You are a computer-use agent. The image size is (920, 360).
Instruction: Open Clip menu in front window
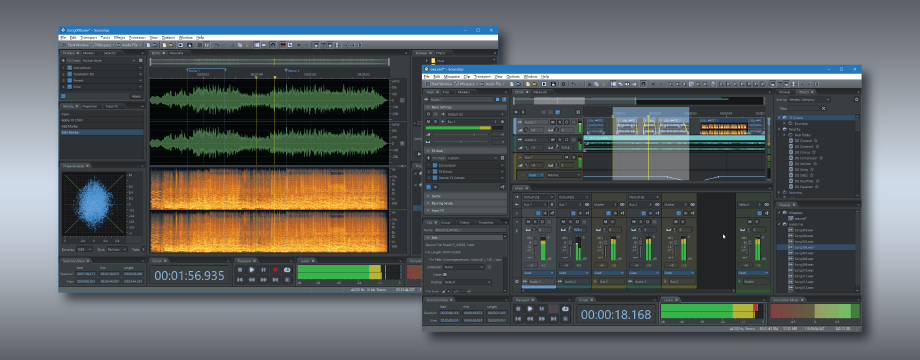[x=467, y=77]
